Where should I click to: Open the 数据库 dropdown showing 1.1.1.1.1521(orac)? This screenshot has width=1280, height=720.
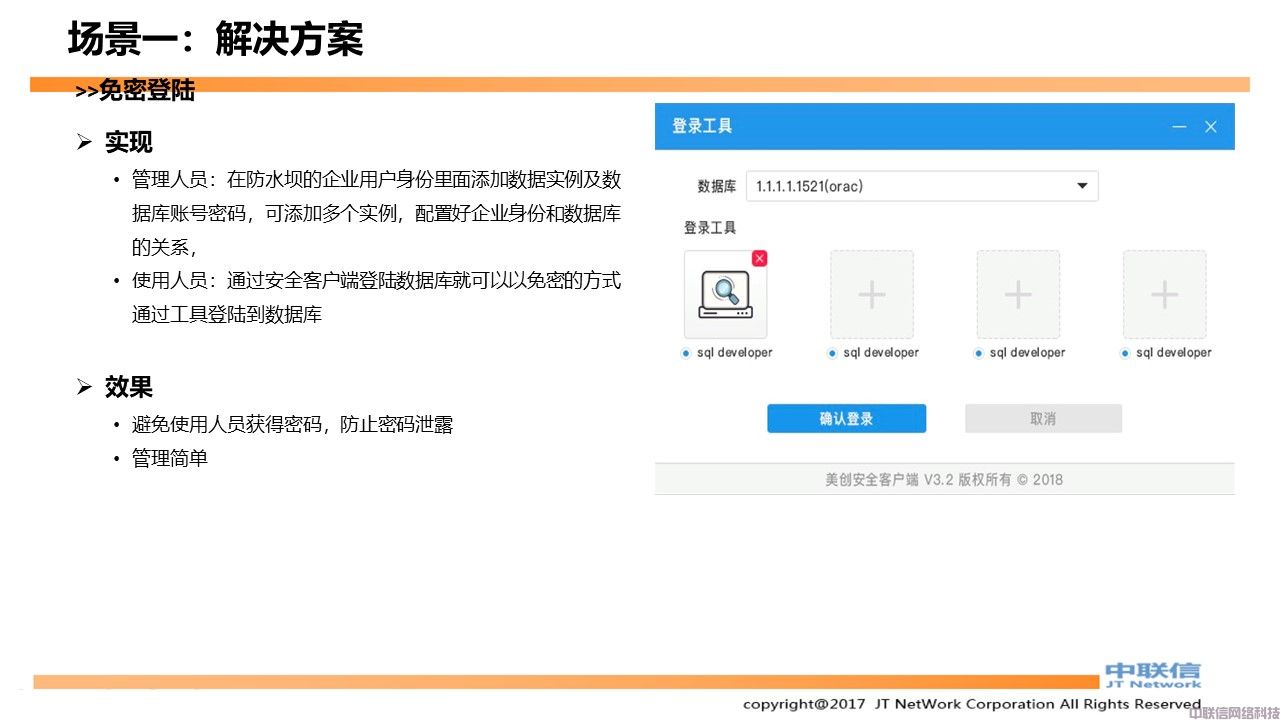[x=922, y=186]
